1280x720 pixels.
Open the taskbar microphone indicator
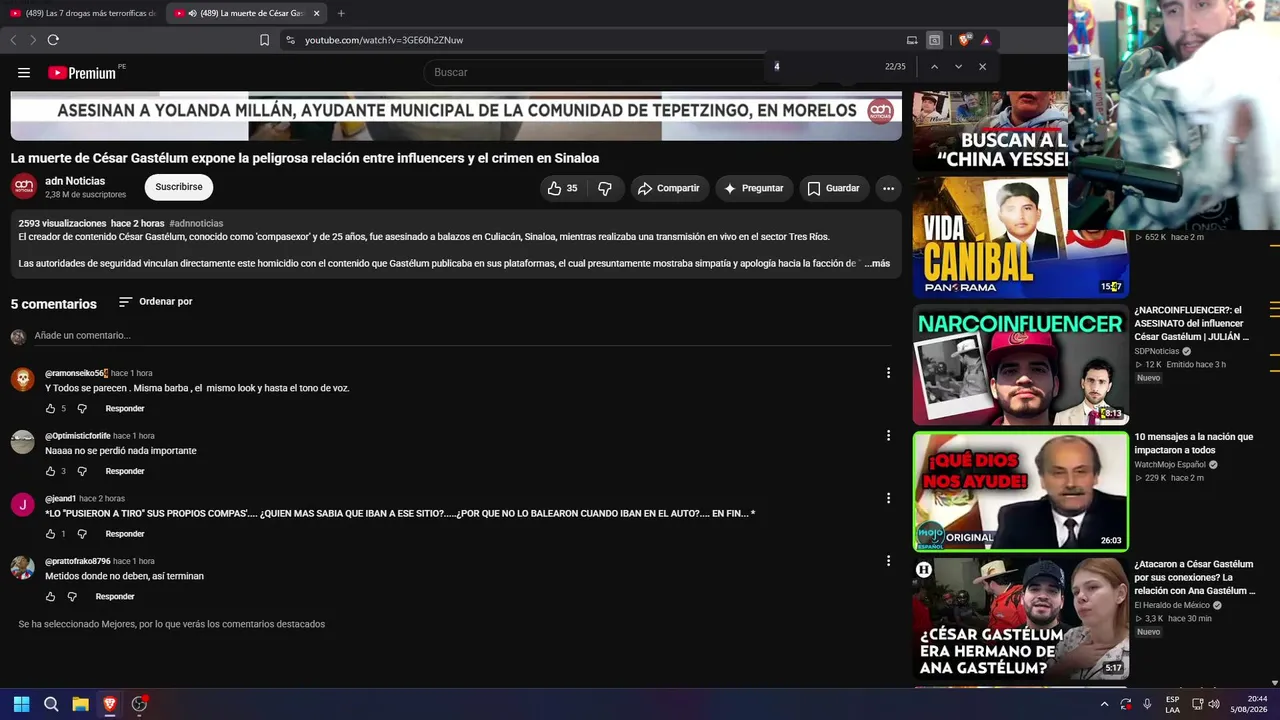tap(1147, 704)
